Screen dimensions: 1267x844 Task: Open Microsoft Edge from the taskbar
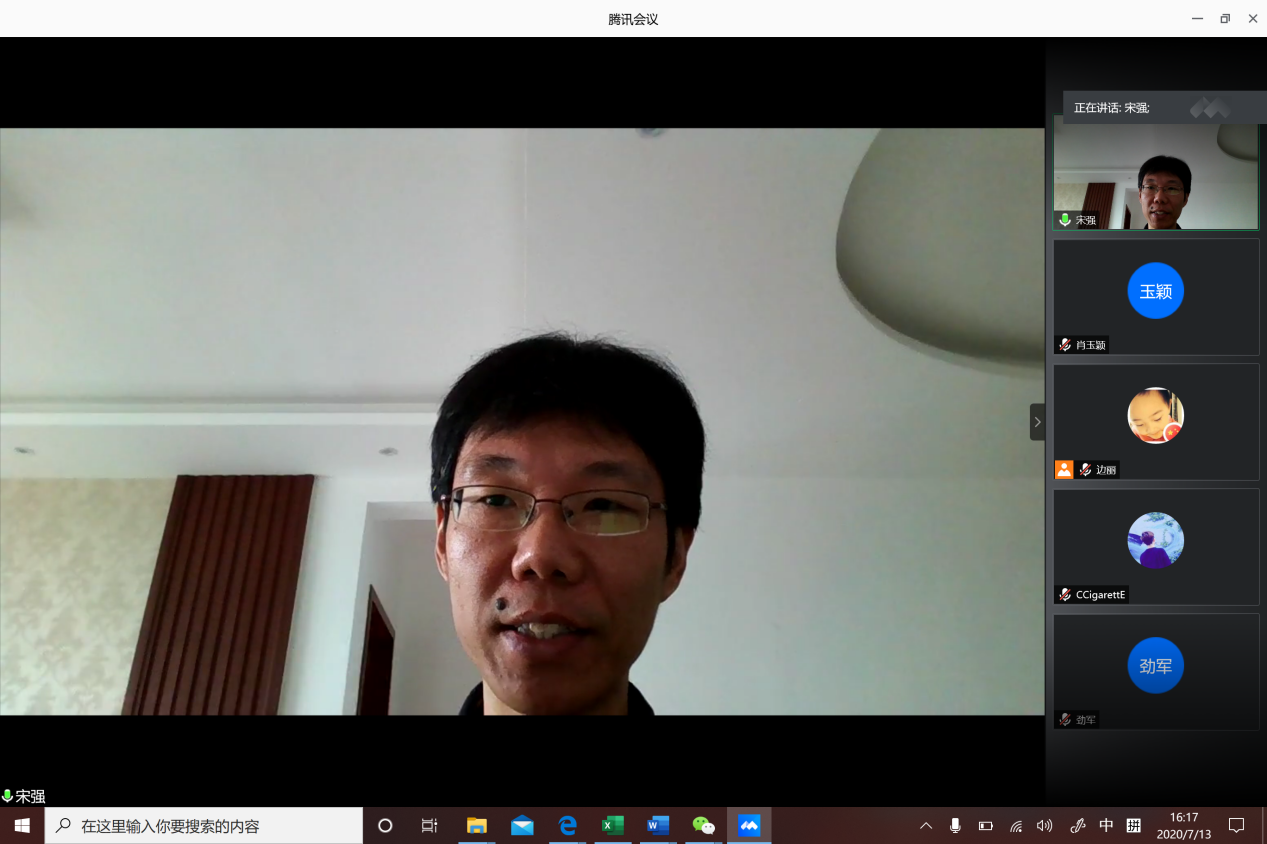[x=567, y=826]
